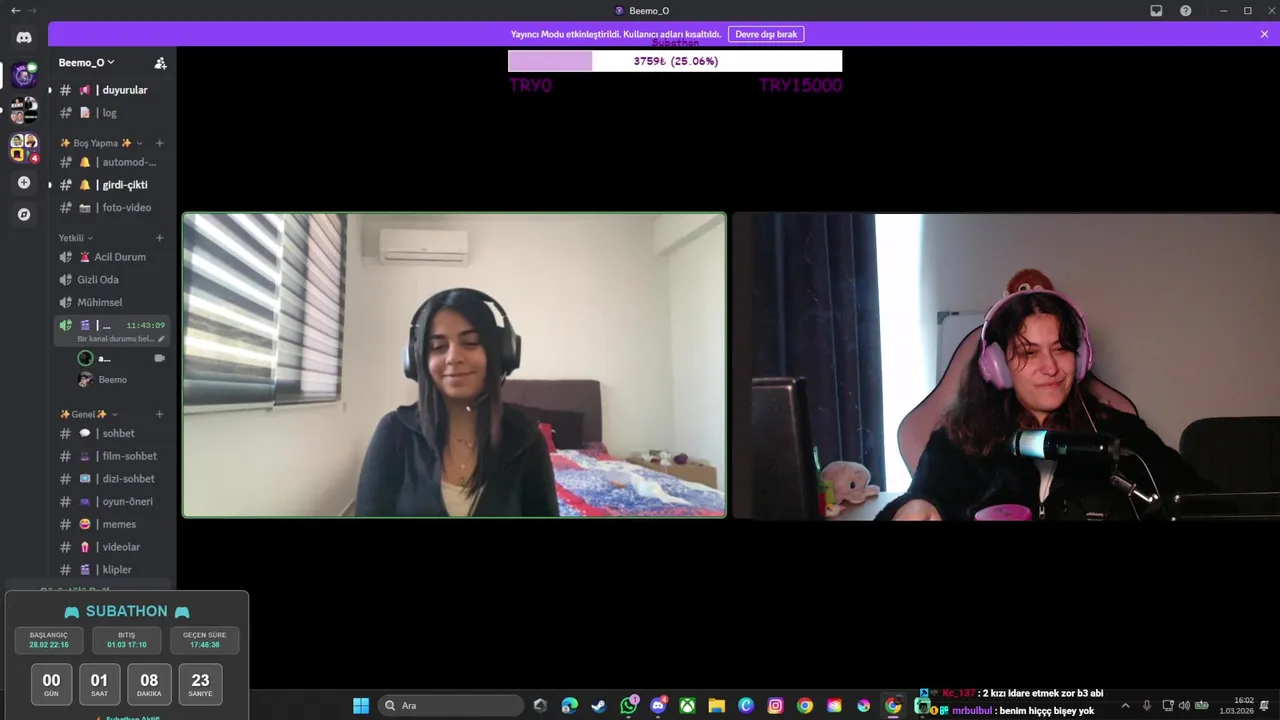1280x720 pixels.
Task: Open Instagram from taskbar
Action: point(775,706)
